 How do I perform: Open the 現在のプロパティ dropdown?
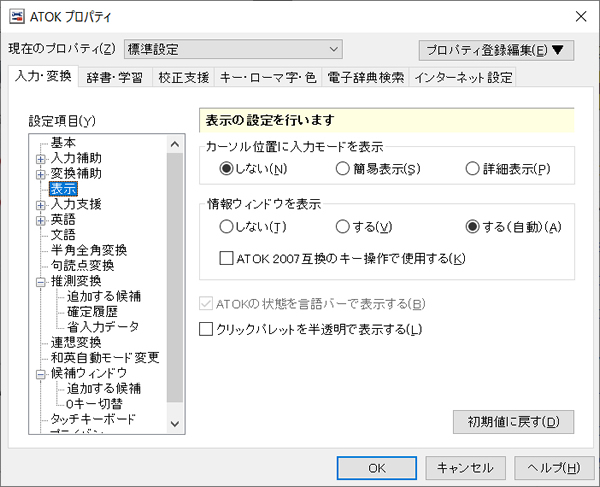click(x=233, y=49)
